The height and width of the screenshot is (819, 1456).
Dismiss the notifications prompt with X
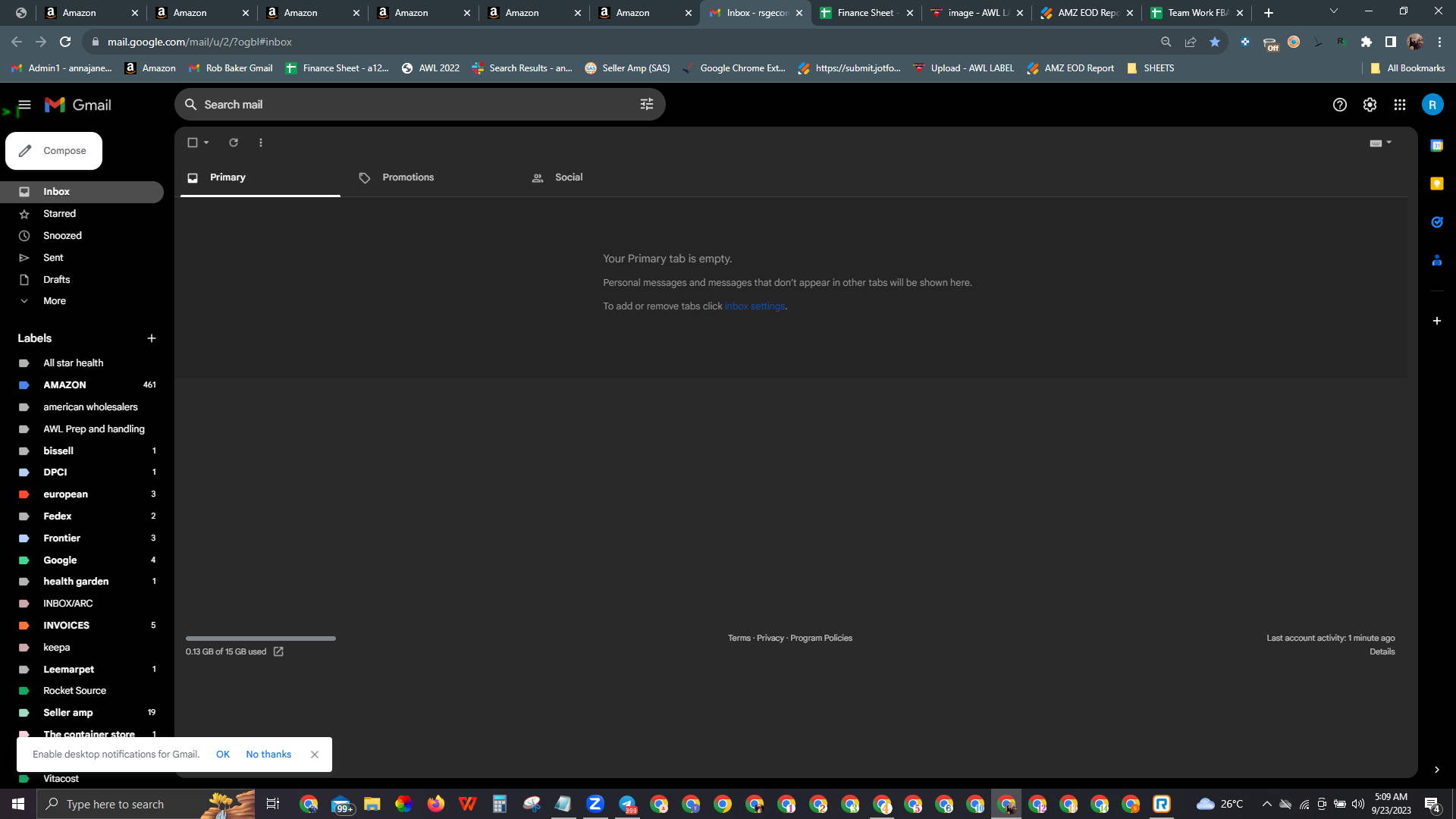[315, 755]
